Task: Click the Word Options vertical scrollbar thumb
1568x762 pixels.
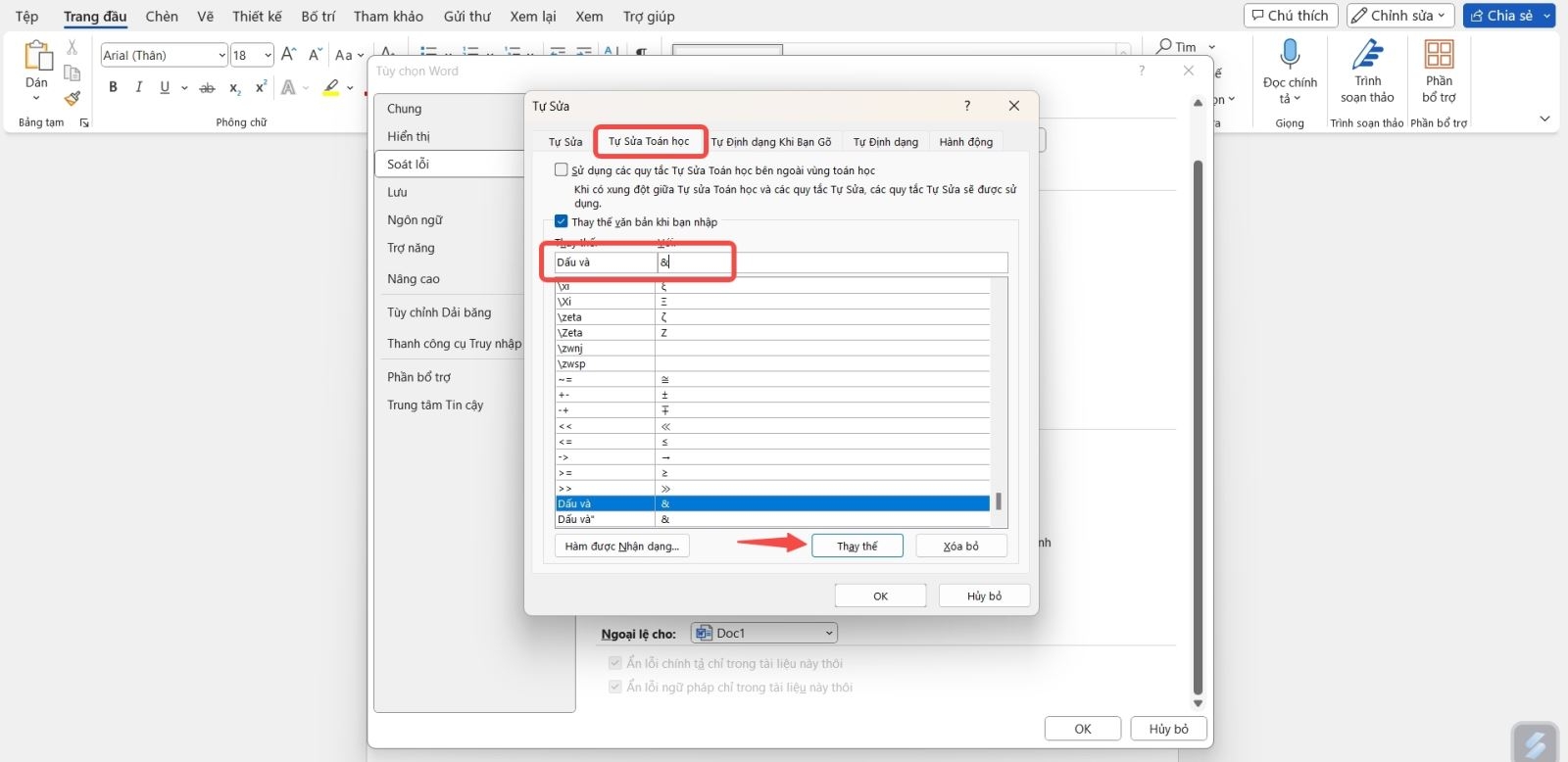Action: click(1198, 427)
